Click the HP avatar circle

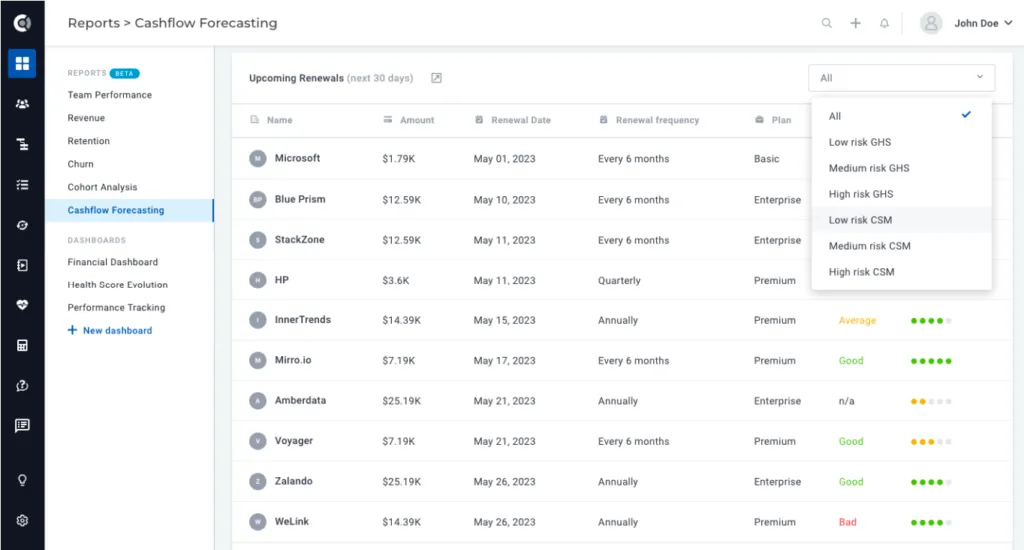(258, 280)
